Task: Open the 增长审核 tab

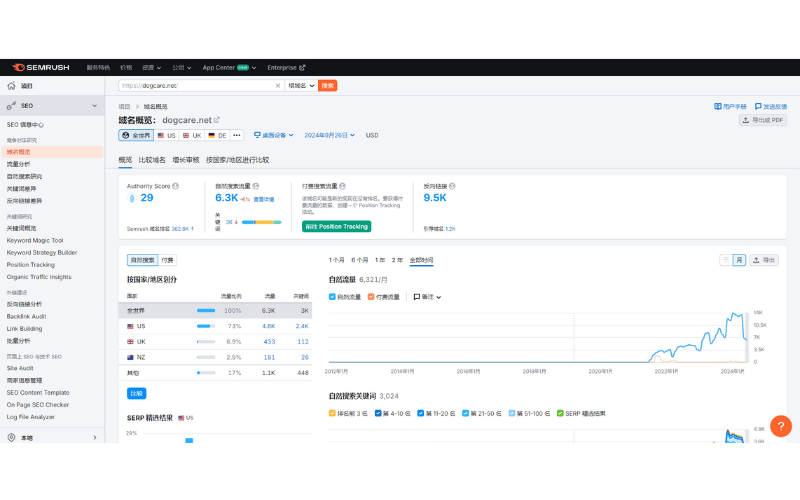Action: pos(186,160)
